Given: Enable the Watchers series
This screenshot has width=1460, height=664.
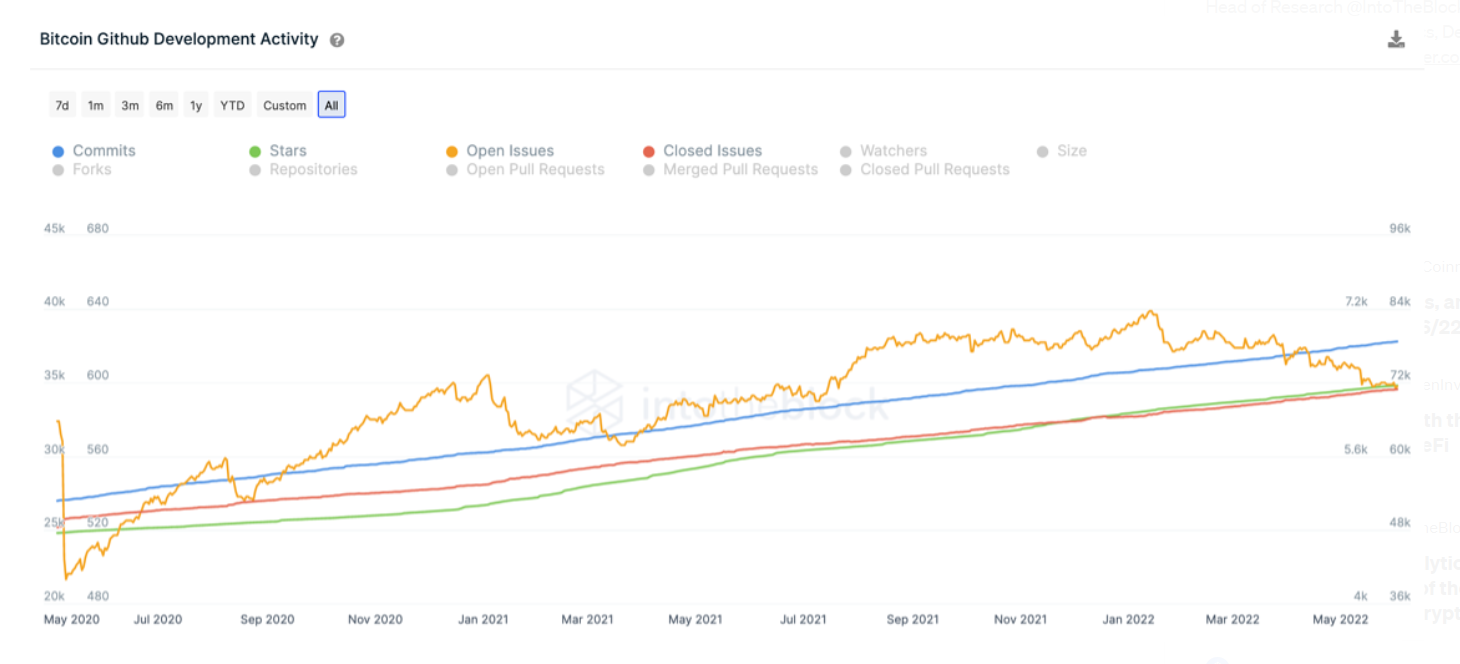Looking at the screenshot, I should [883, 151].
